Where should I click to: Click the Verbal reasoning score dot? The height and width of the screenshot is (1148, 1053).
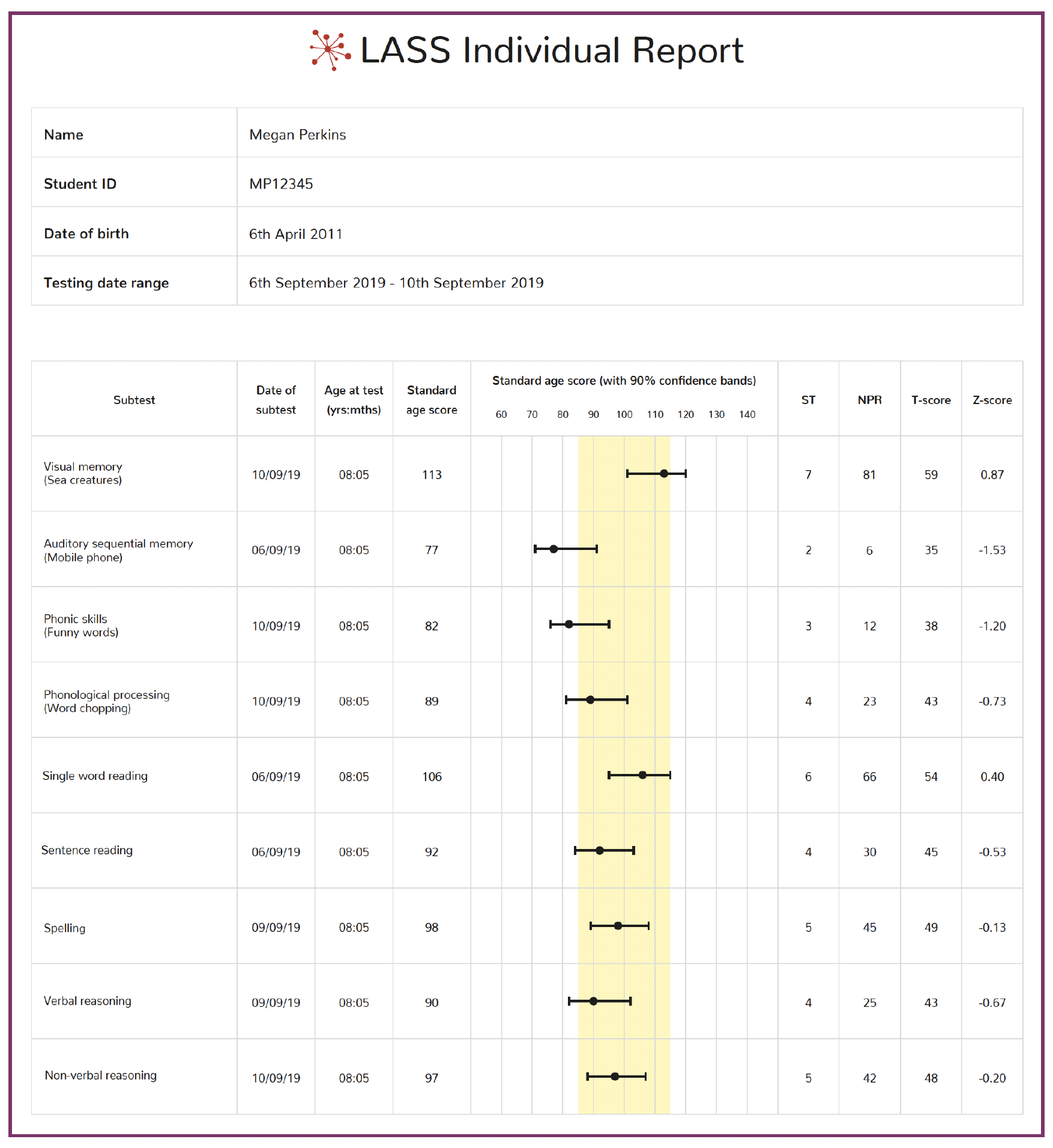pyautogui.click(x=593, y=1001)
